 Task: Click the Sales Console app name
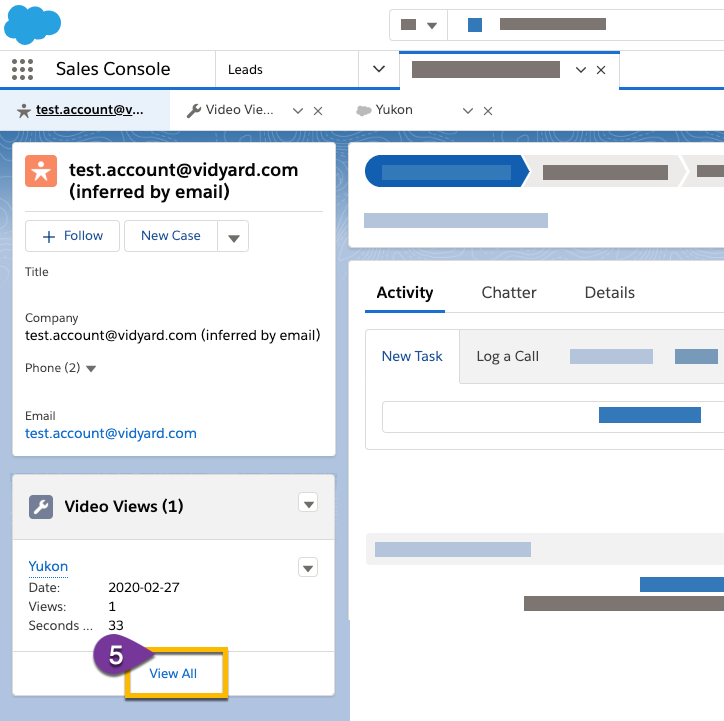coord(113,69)
